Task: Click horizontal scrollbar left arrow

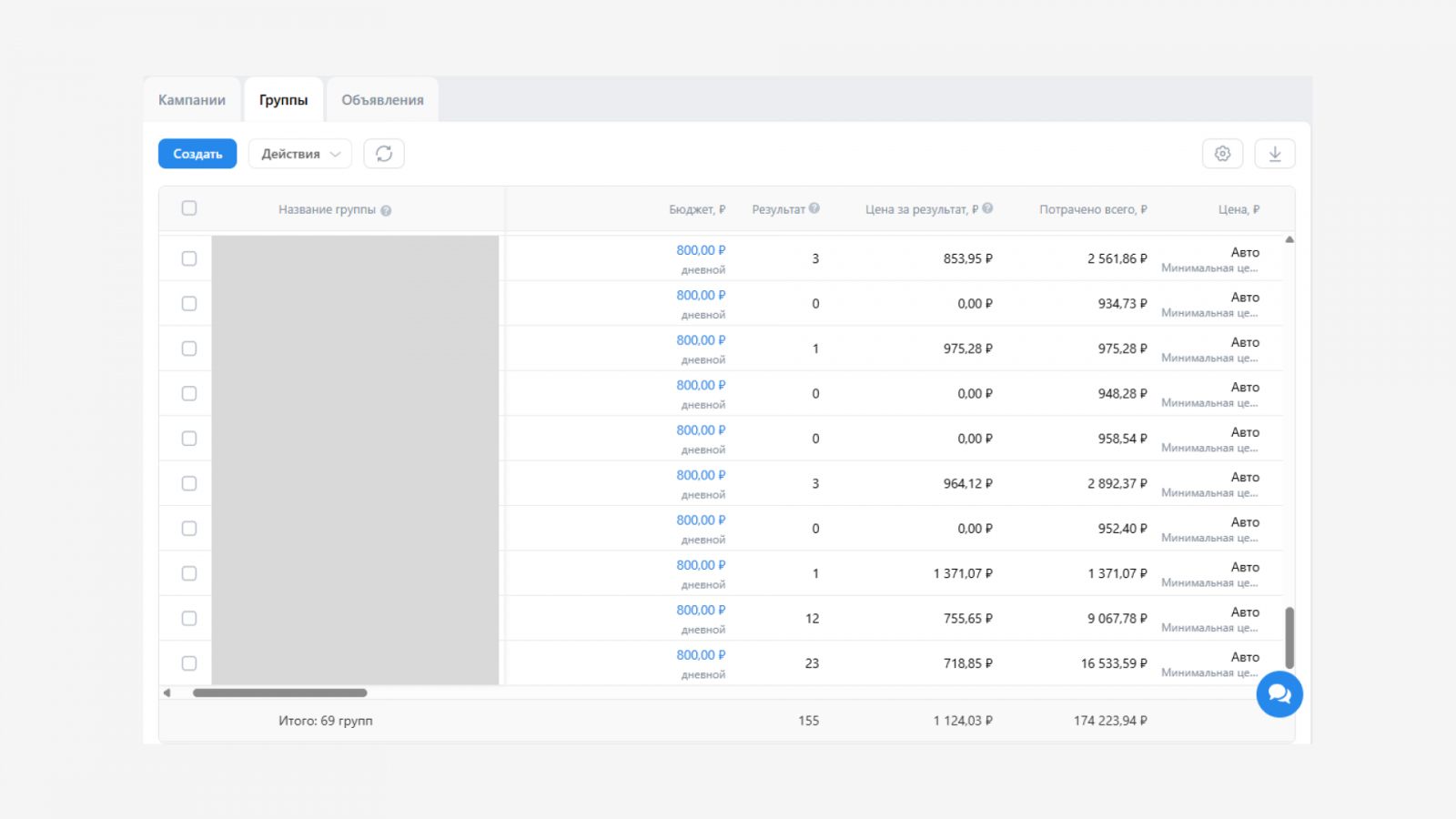Action: (167, 693)
